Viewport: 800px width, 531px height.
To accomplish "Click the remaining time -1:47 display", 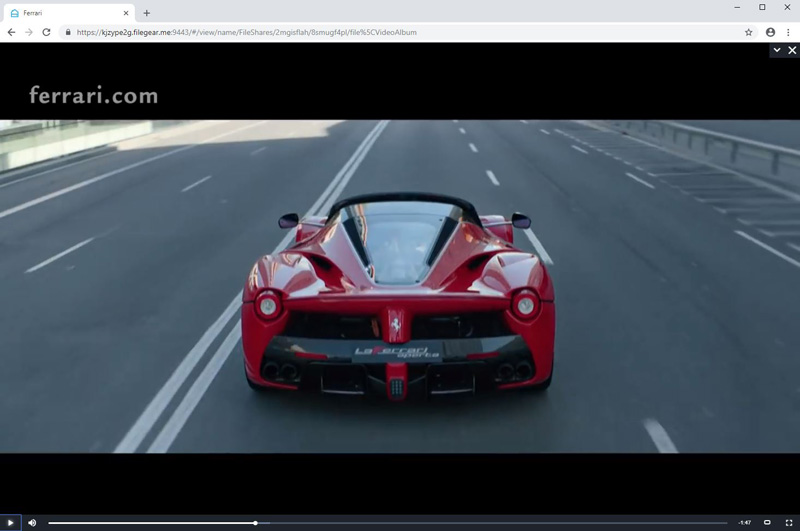I will coord(744,522).
